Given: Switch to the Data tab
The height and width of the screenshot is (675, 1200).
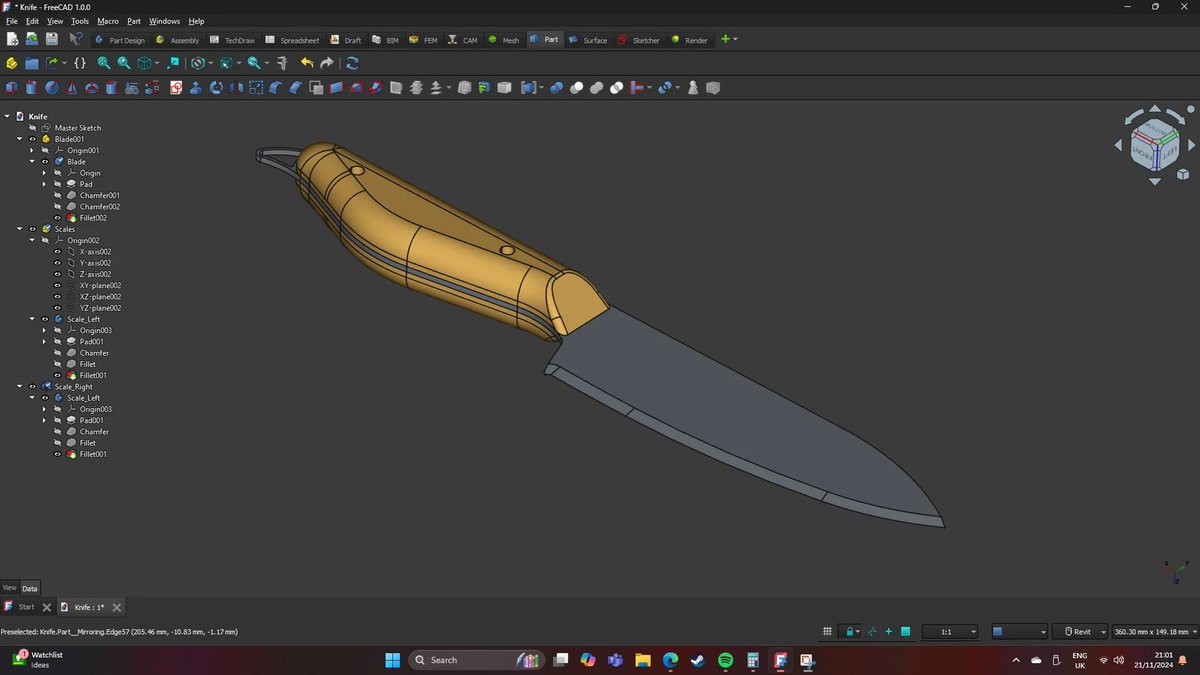Looking at the screenshot, I should (29, 588).
